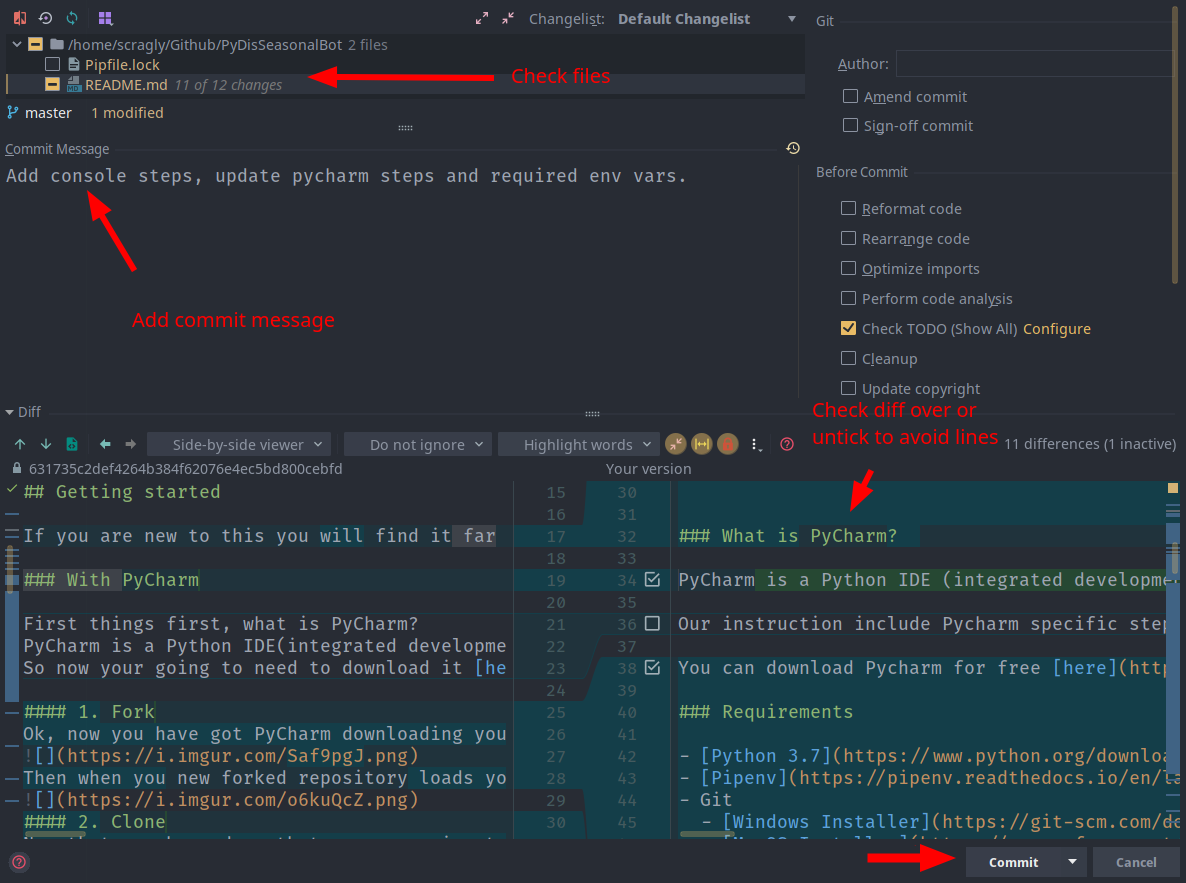
Task: Jump to the next difference arrow
Action: pyautogui.click(x=45, y=444)
